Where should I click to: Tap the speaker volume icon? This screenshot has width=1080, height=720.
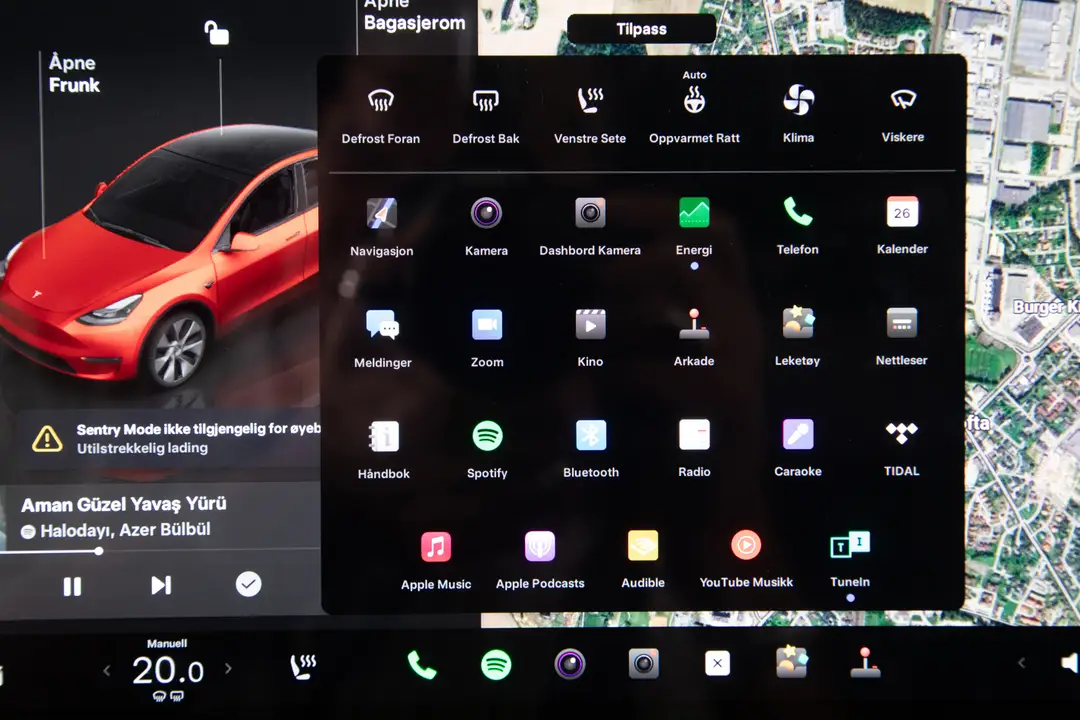coord(1070,664)
